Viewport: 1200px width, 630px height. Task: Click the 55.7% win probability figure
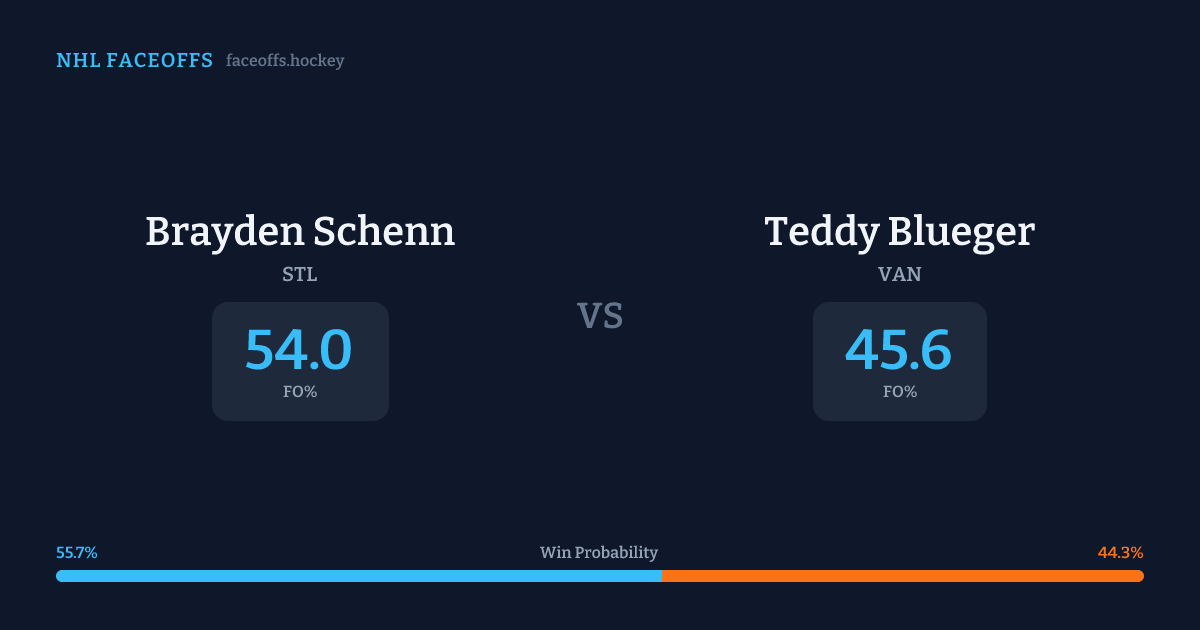point(77,553)
